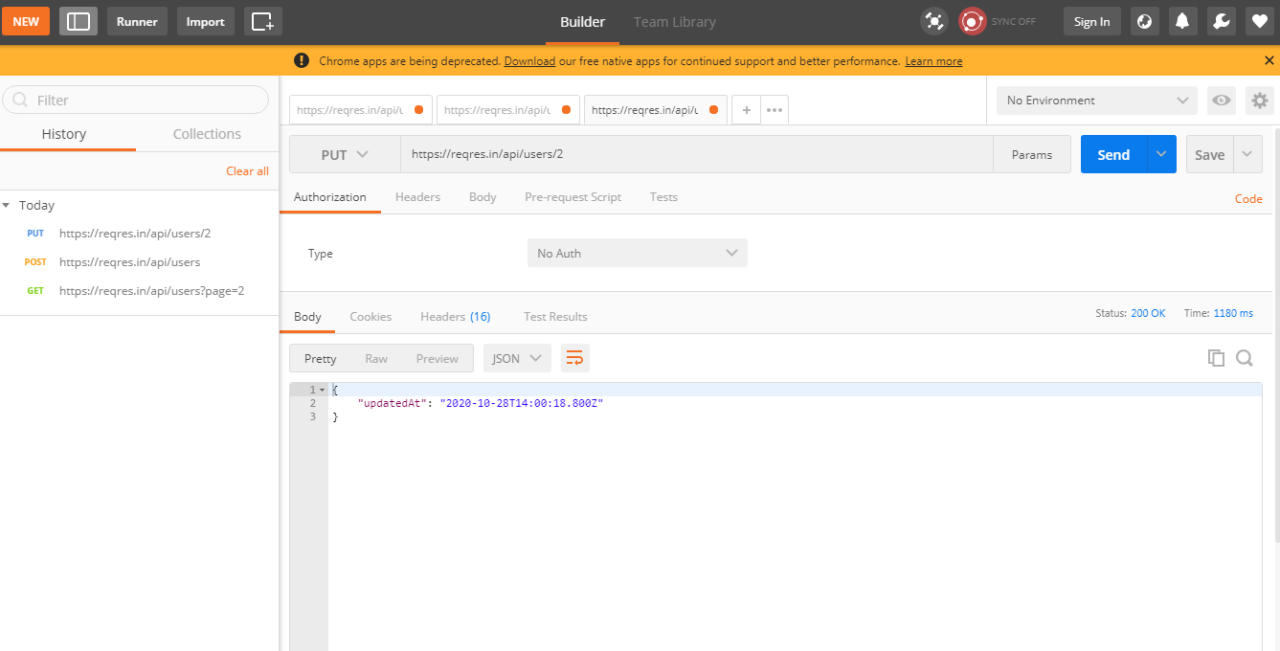Viewport: 1280px width, 651px height.
Task: Toggle line wrap in response viewer
Action: pos(574,358)
